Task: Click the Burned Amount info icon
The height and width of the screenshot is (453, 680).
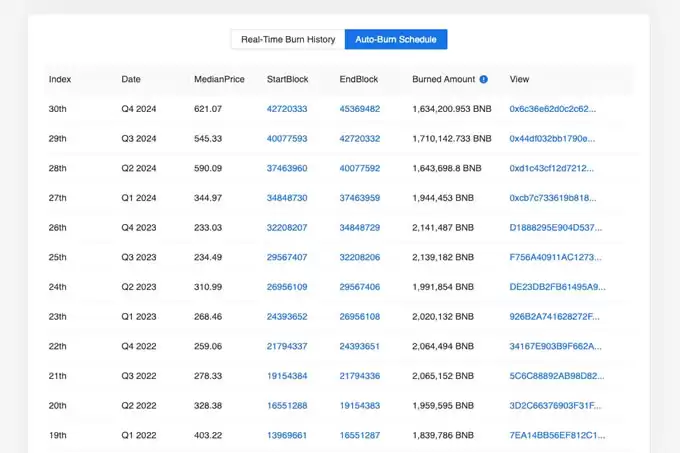Action: tap(484, 79)
